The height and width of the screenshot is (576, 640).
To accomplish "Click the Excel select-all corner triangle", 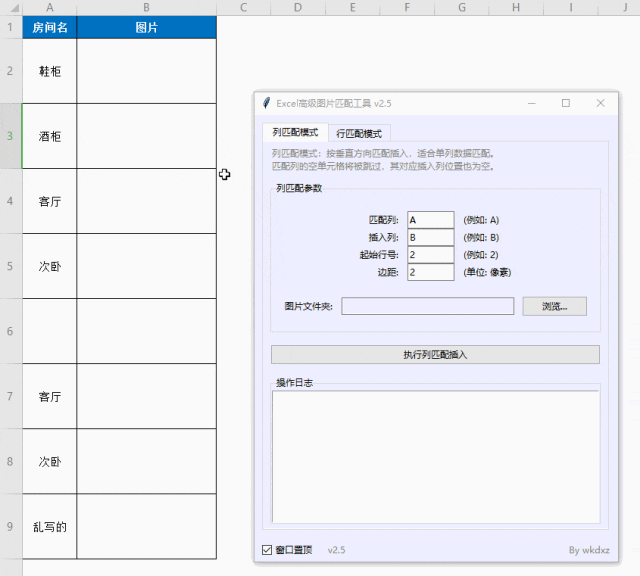I will point(14,8).
